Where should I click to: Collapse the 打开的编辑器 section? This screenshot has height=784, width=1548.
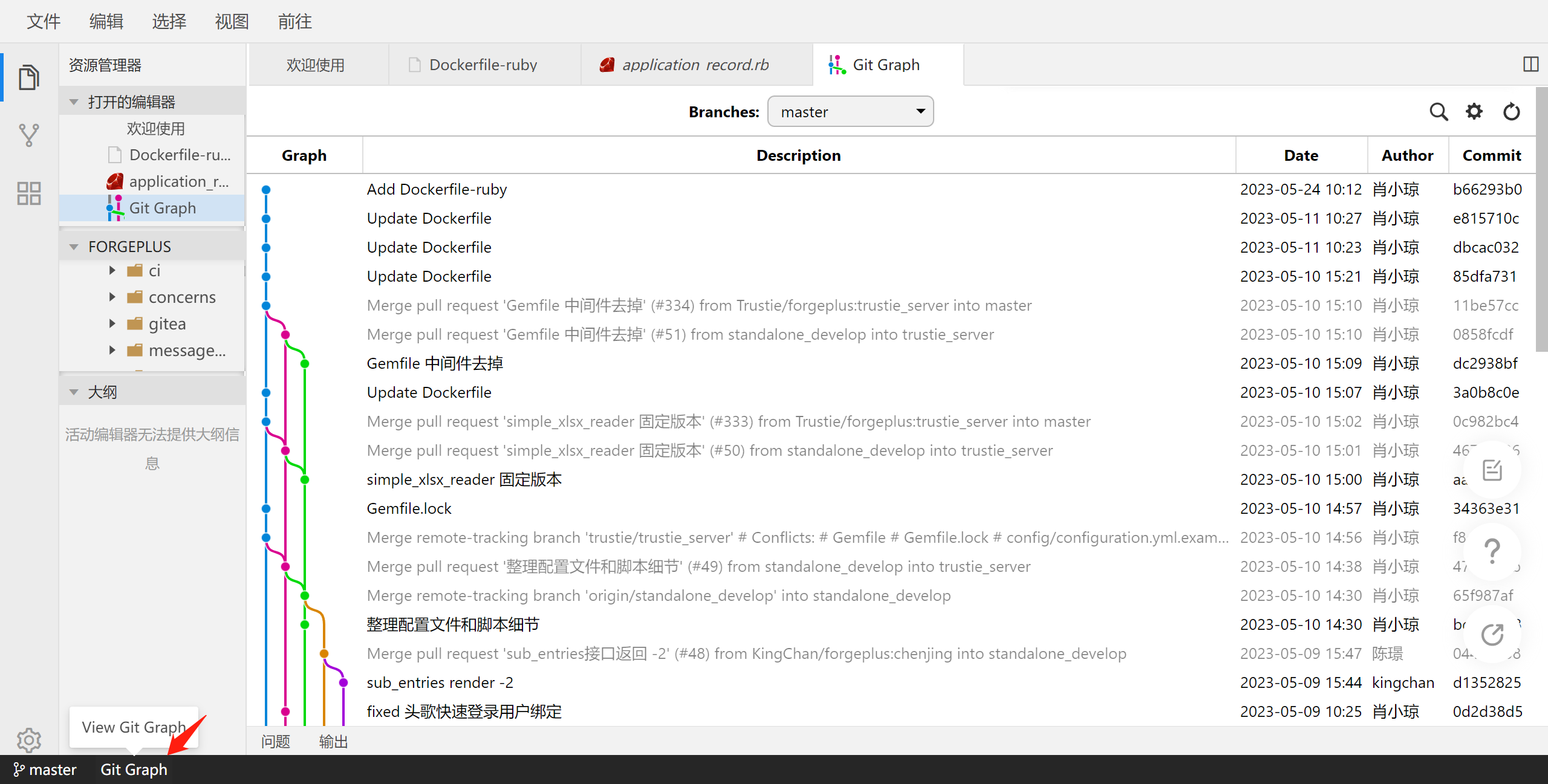(74, 102)
